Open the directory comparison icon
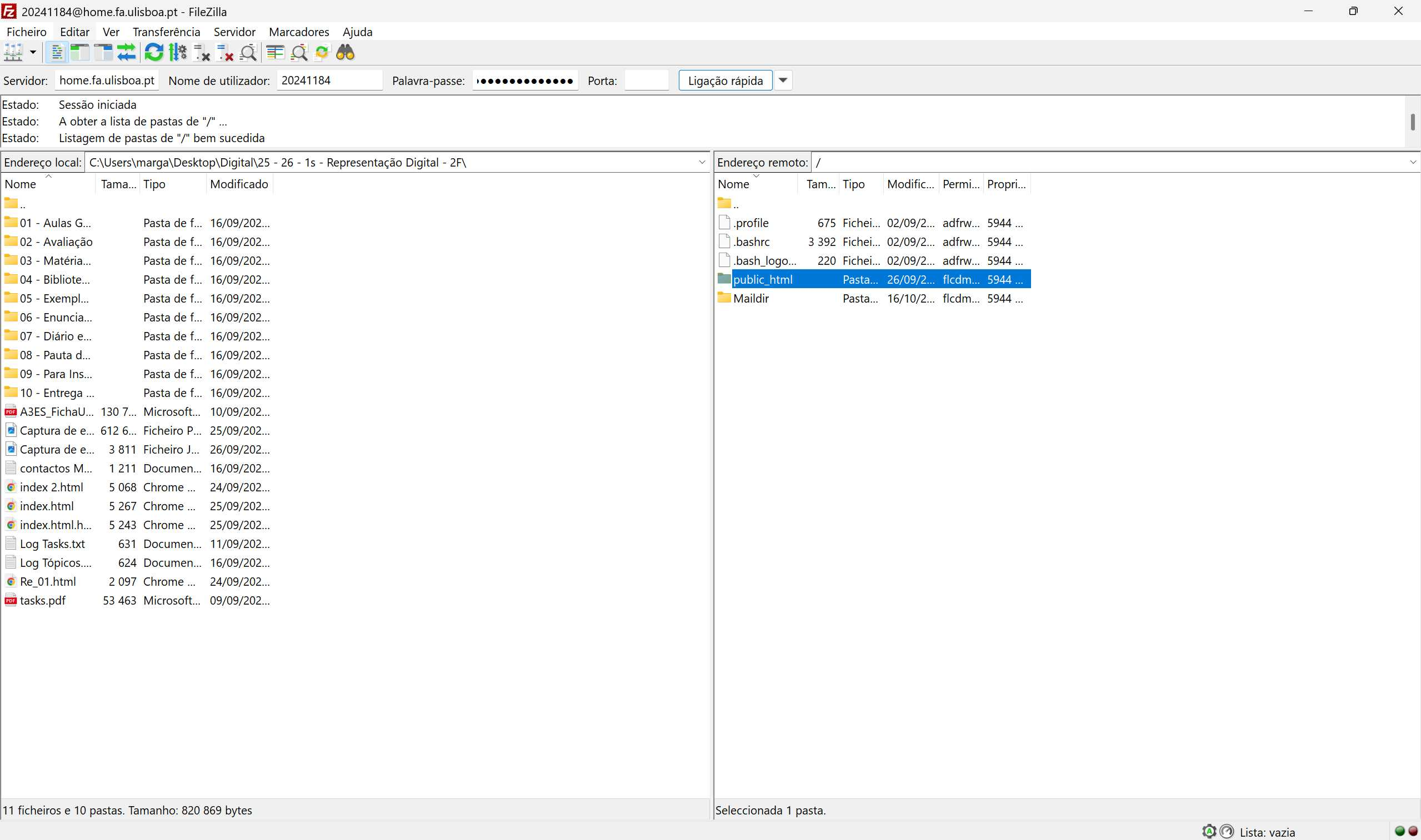The width and height of the screenshot is (1421, 840). [298, 53]
